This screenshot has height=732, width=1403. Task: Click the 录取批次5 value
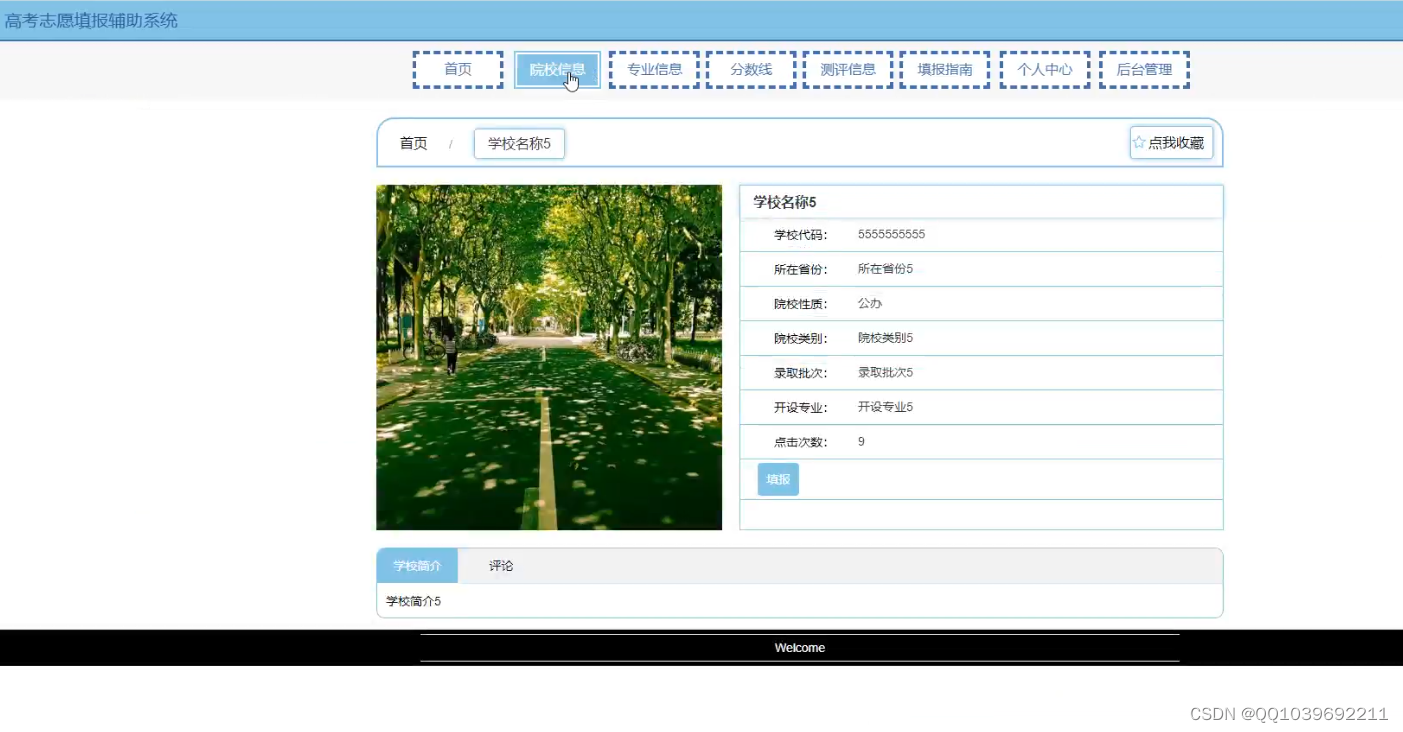pyautogui.click(x=885, y=372)
